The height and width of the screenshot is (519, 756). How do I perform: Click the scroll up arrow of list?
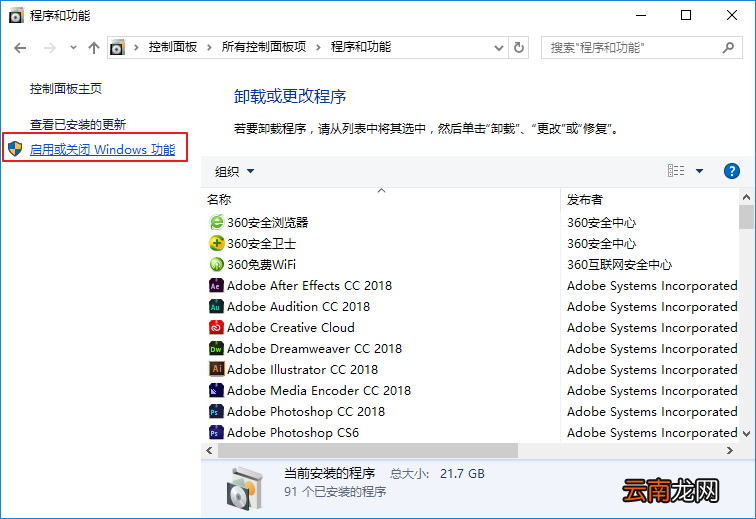coord(746,197)
